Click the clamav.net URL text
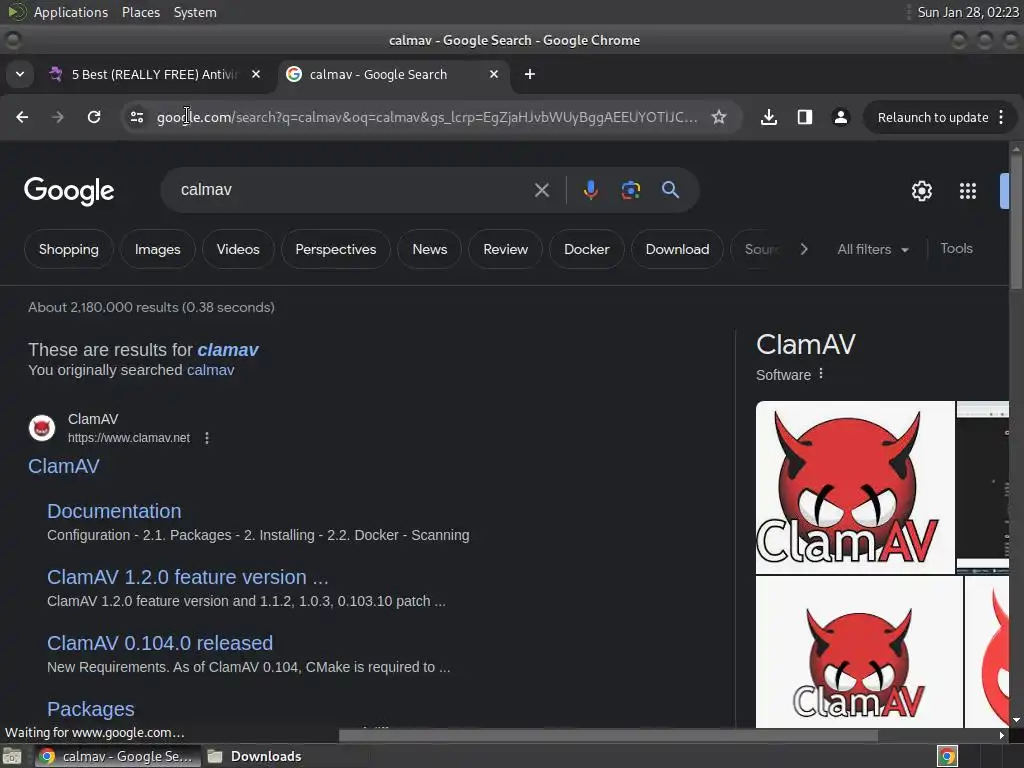1024x768 pixels. pos(129,438)
